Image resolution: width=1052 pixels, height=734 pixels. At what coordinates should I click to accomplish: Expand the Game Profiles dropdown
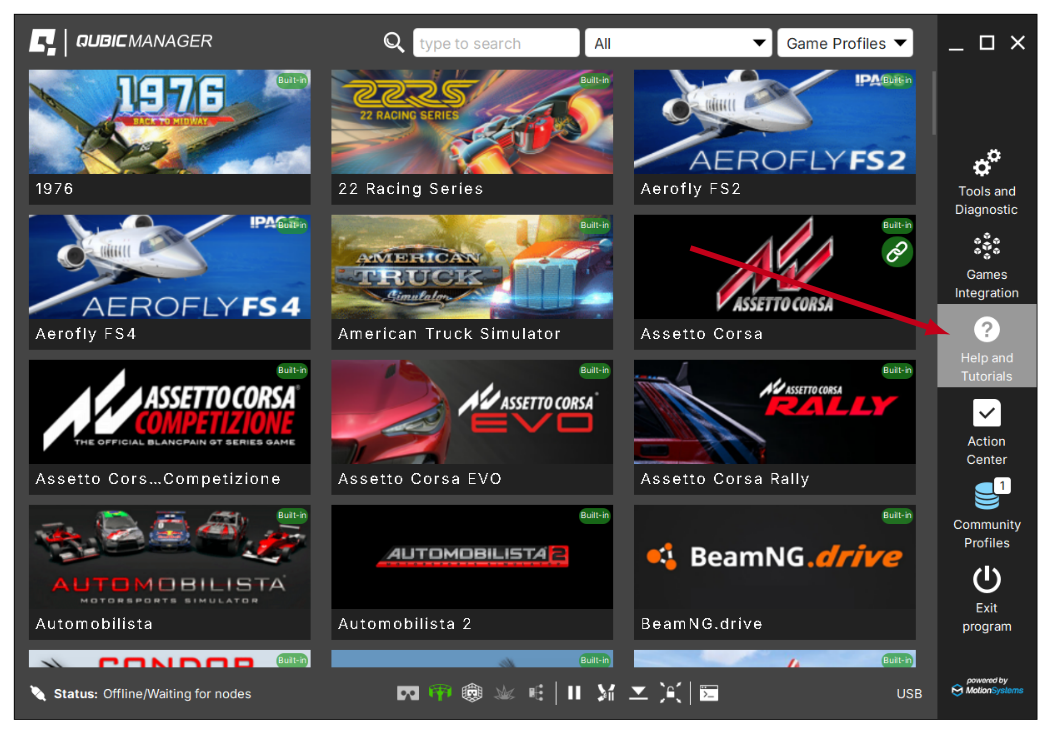[x=845, y=43]
